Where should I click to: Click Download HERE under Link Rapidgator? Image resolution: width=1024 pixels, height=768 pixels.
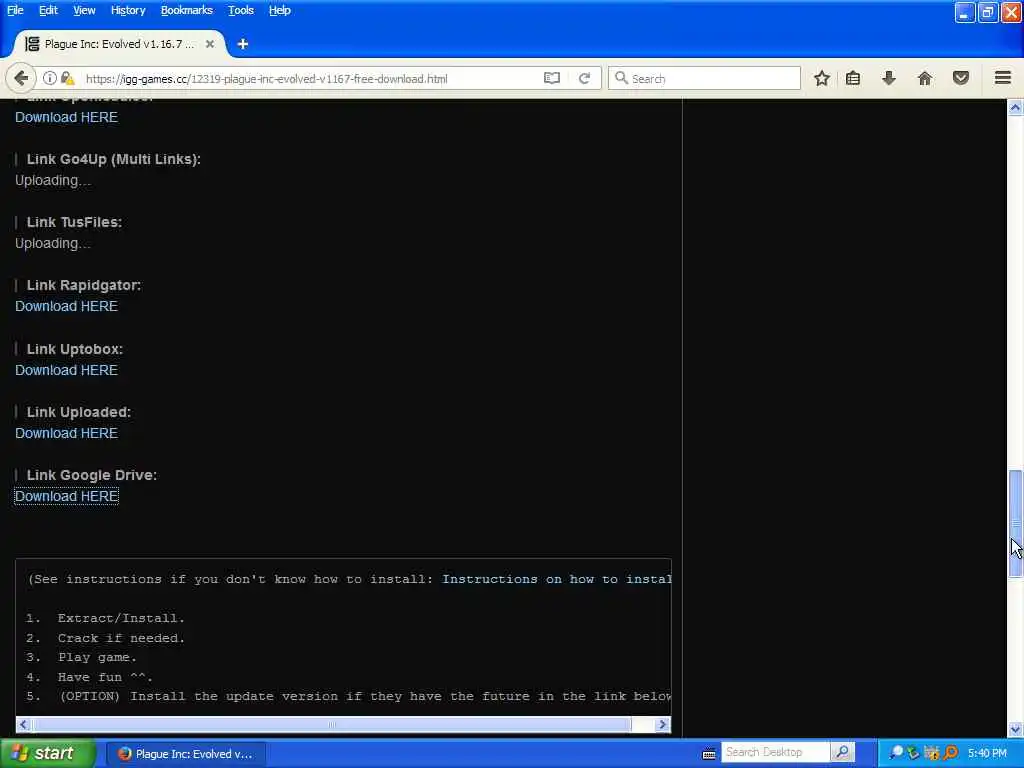coord(67,306)
